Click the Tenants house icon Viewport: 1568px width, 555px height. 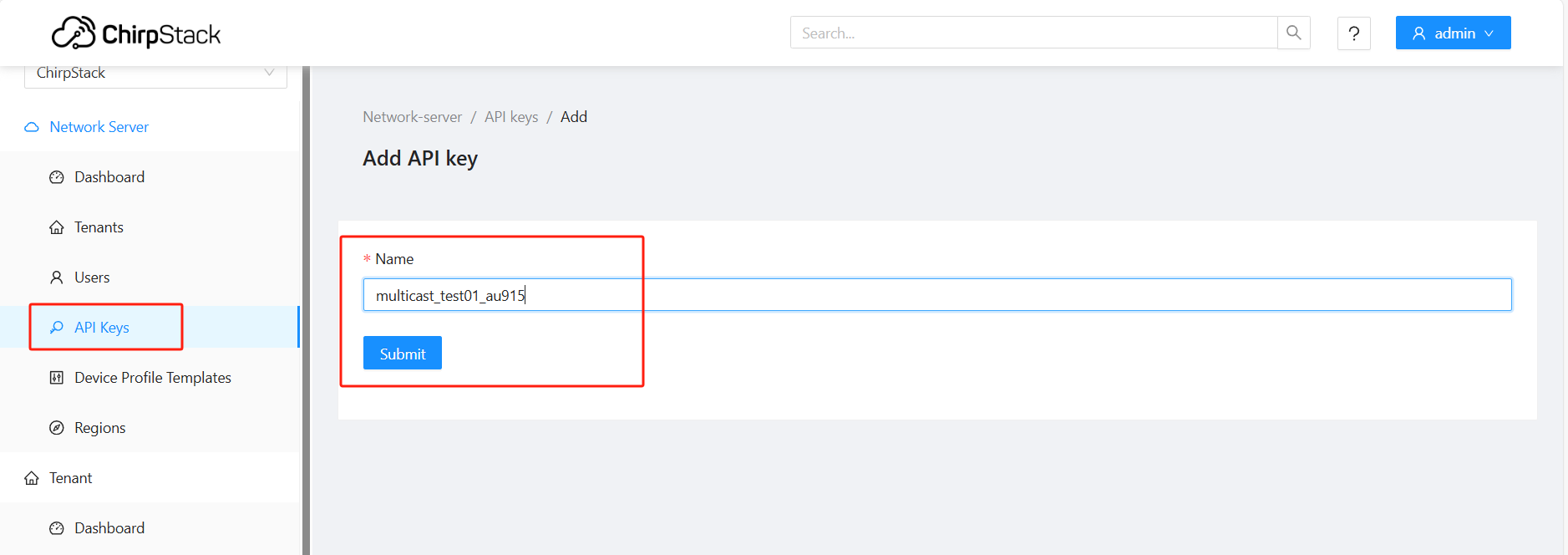[57, 227]
